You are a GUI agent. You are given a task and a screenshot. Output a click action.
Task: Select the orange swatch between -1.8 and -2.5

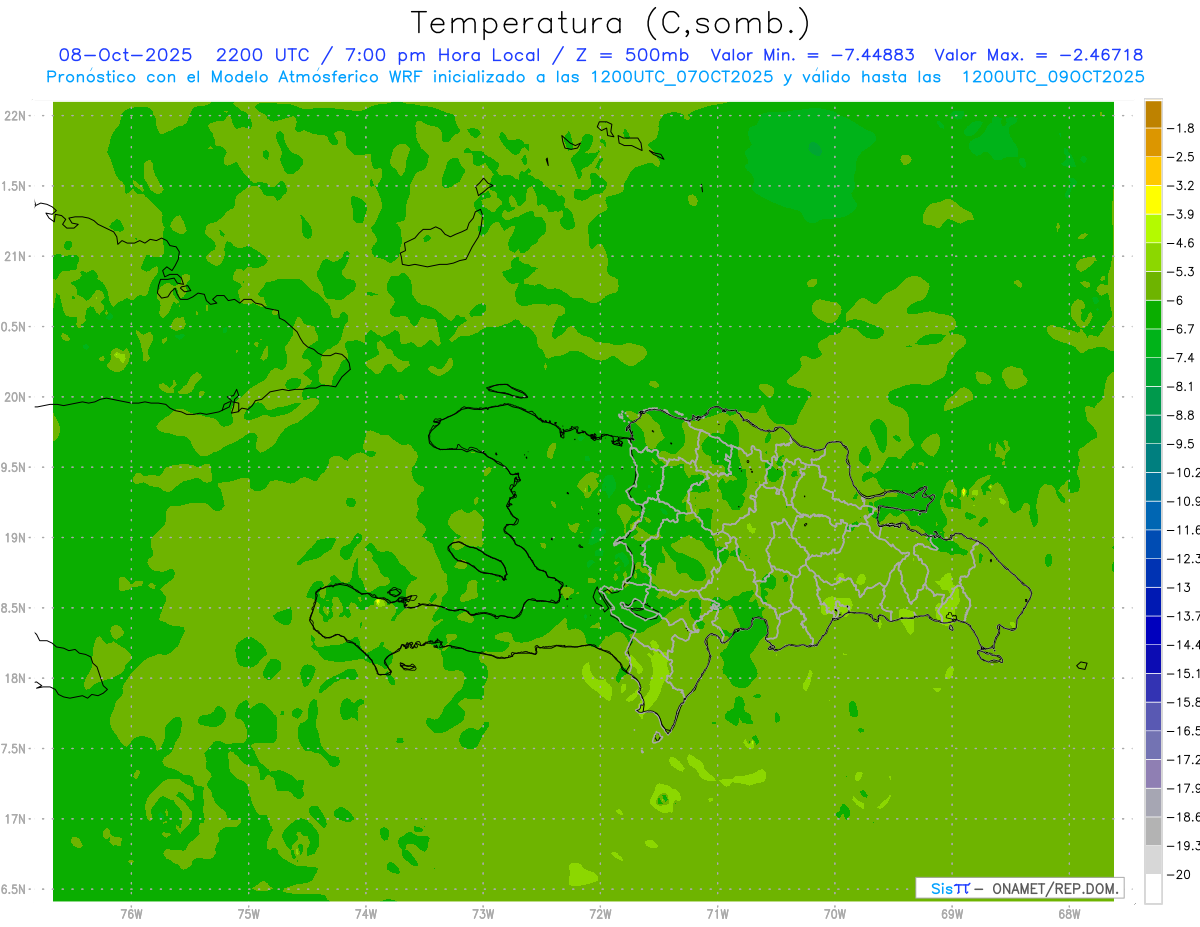click(1154, 143)
